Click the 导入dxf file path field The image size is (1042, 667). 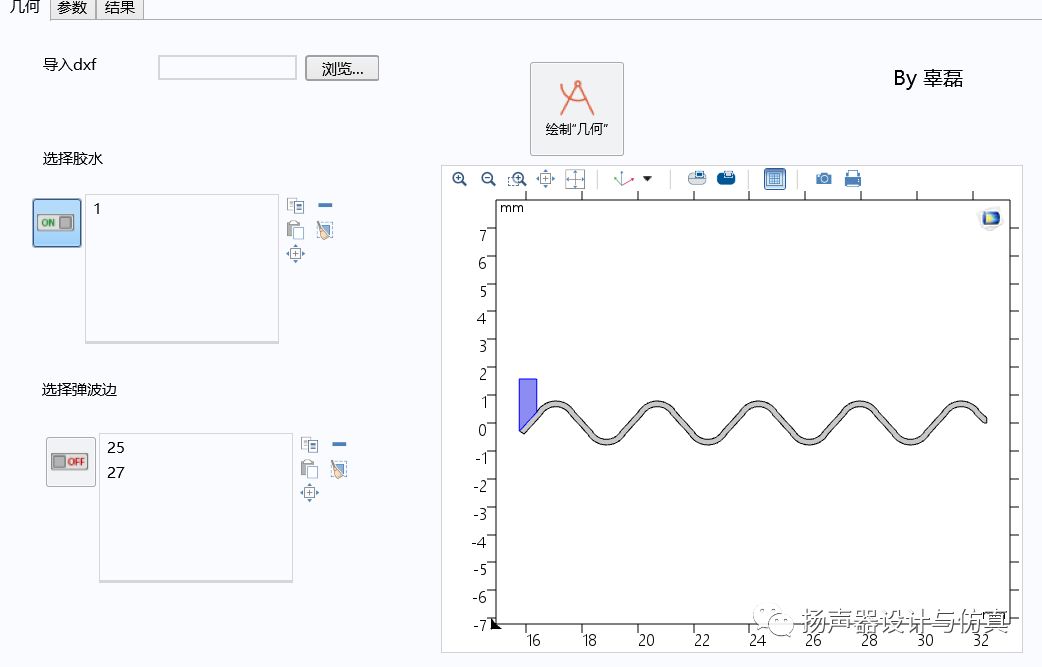pyautogui.click(x=227, y=68)
